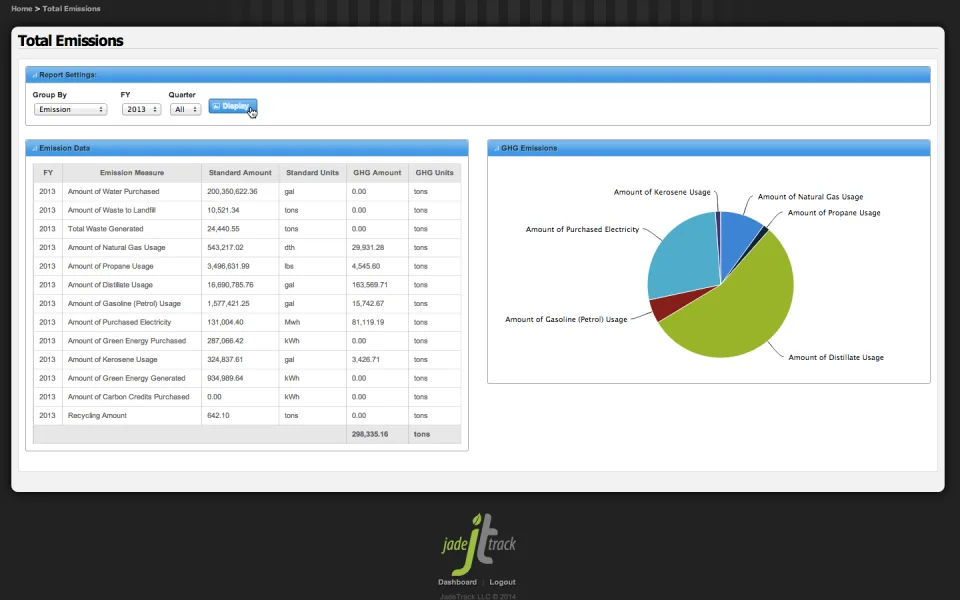Select the Amount of Kerosene Usage chart label
This screenshot has width=960, height=600.
coord(662,192)
